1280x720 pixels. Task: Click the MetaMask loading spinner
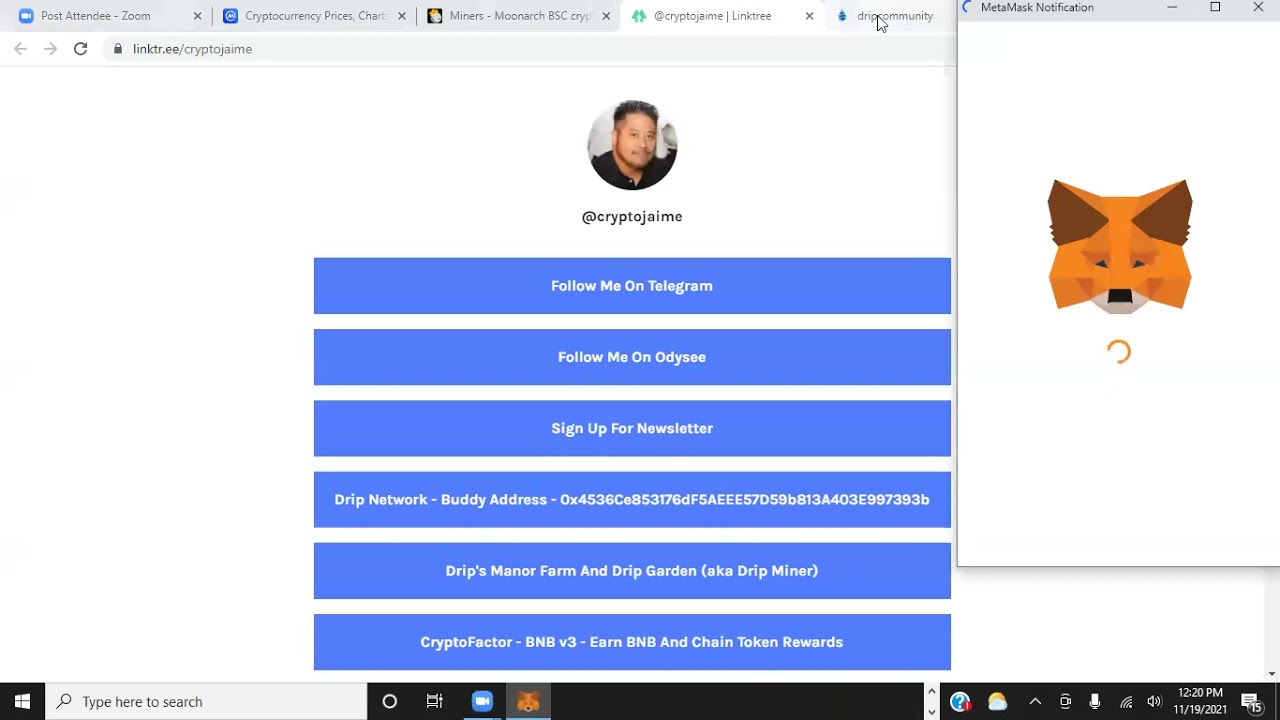(x=1119, y=352)
